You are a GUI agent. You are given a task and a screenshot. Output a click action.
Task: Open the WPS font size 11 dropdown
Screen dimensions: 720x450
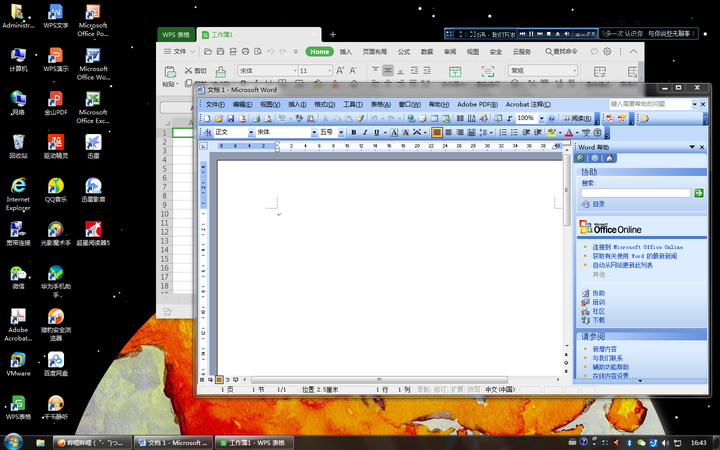[329, 71]
